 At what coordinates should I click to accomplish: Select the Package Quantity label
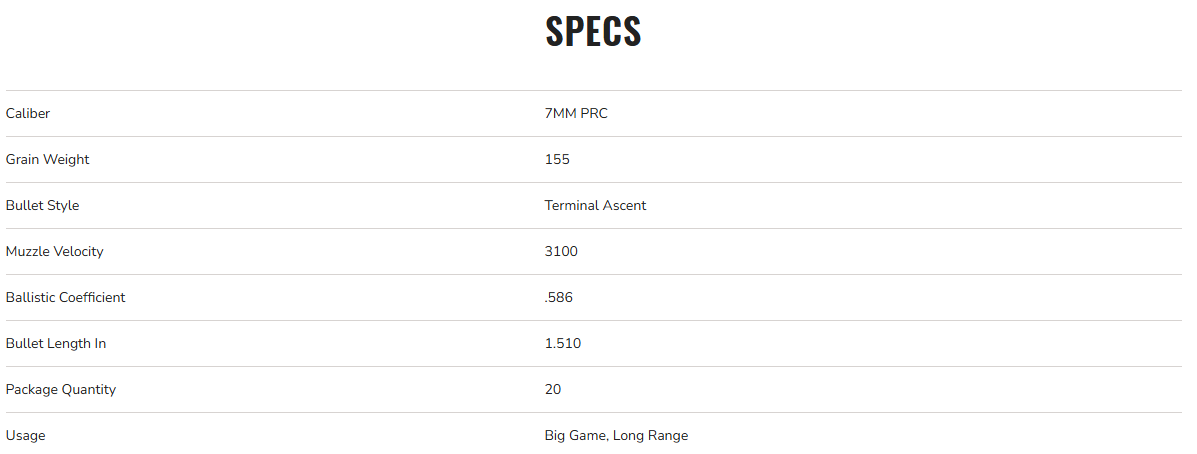point(60,390)
